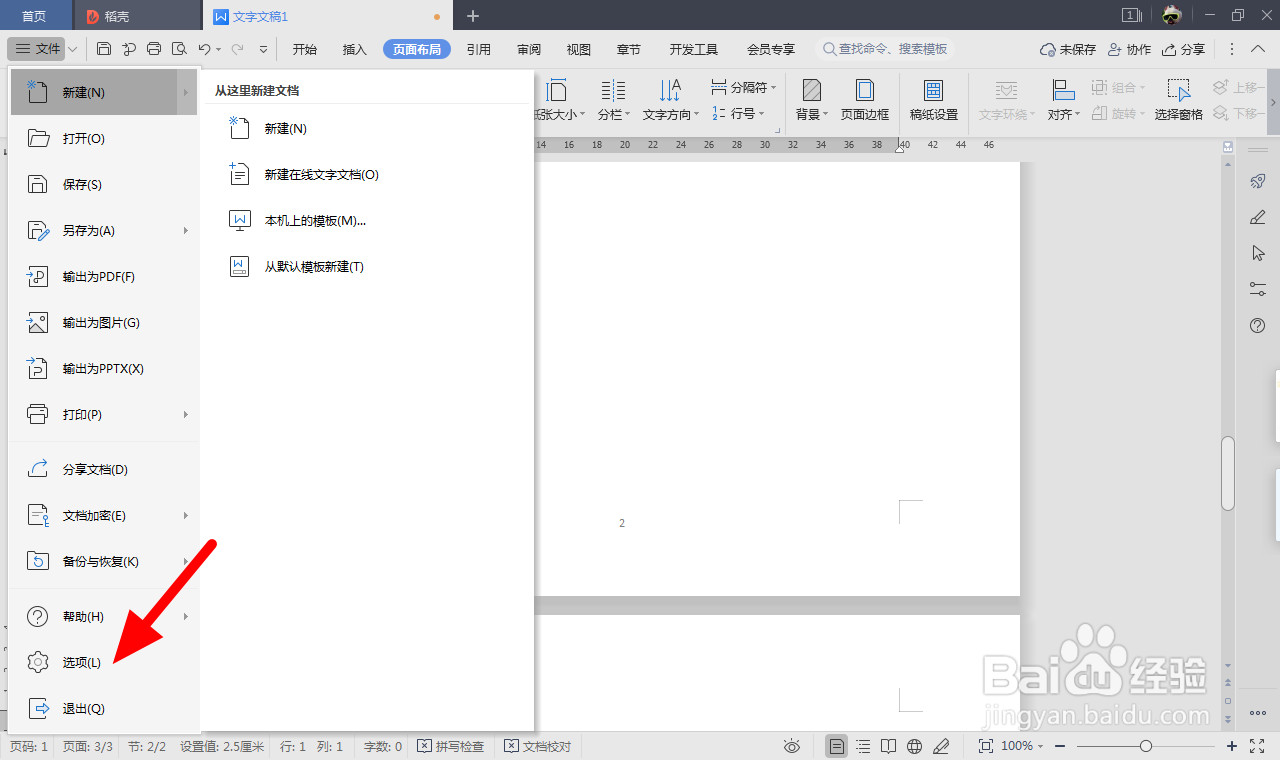Click the sliders settings icon in right sidebar

coord(1258,289)
